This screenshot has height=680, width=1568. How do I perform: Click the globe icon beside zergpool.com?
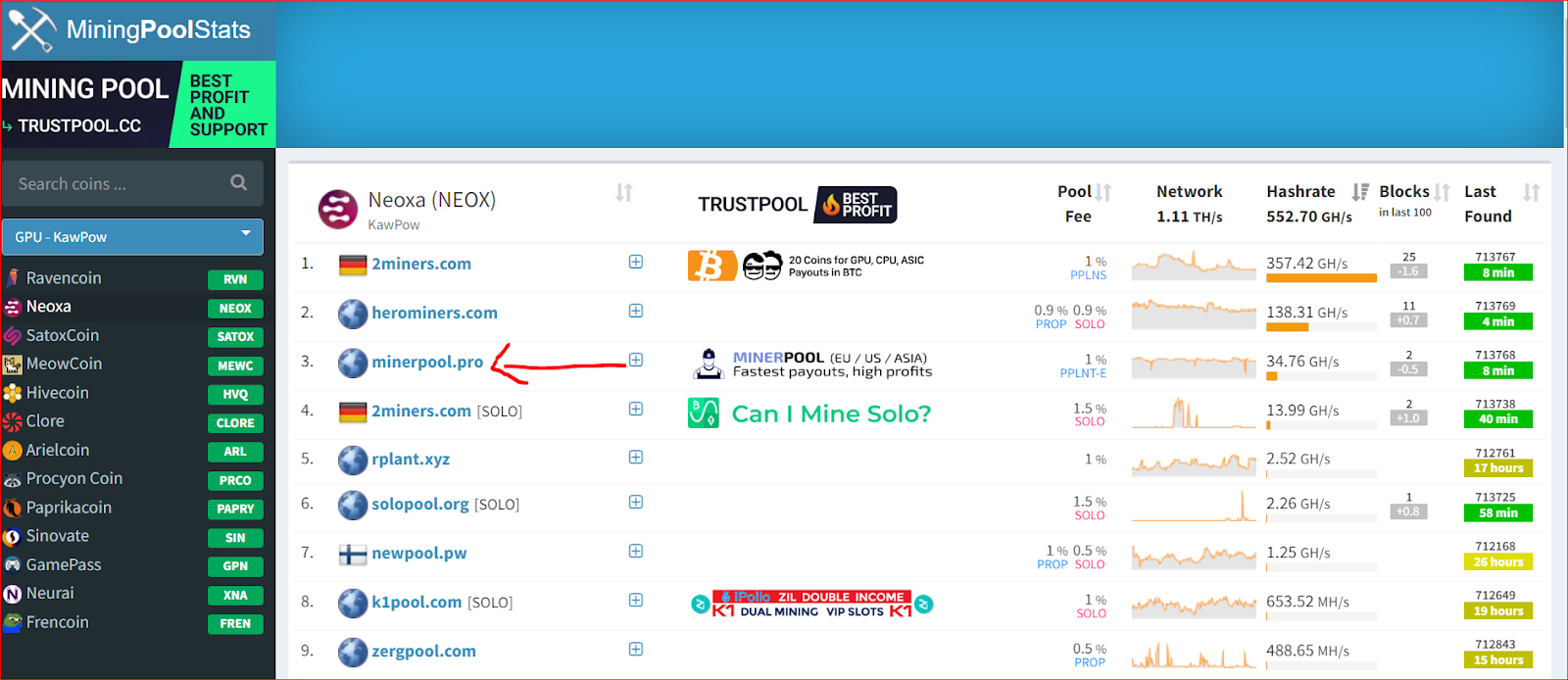click(x=353, y=652)
